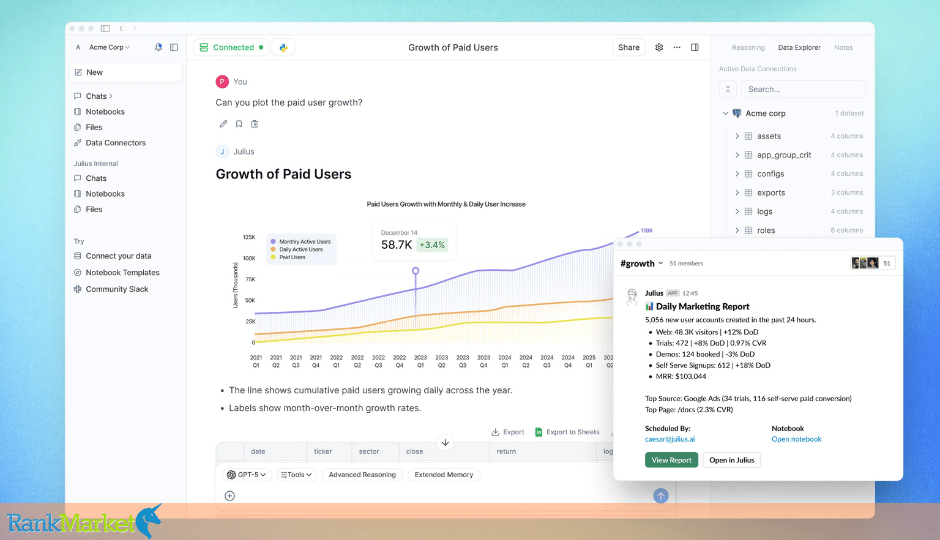Click the Share button
Viewport: 940px width, 540px height.
(x=629, y=47)
